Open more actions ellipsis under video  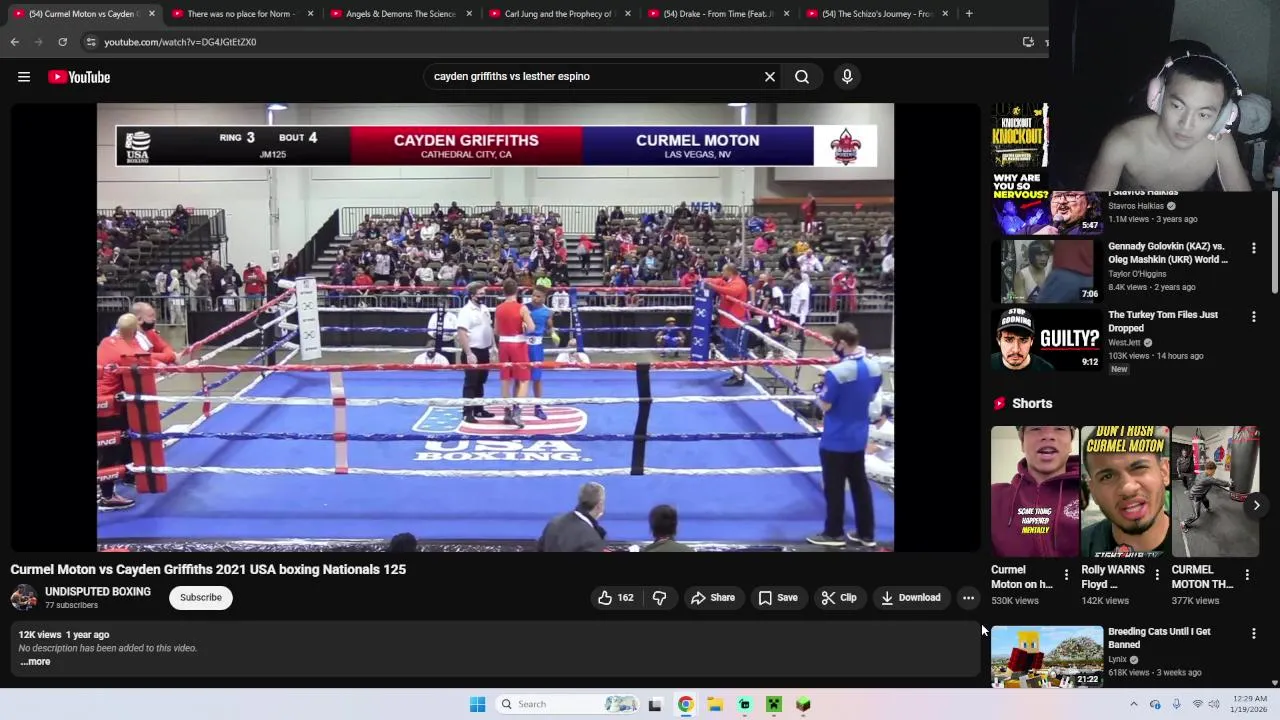click(968, 598)
